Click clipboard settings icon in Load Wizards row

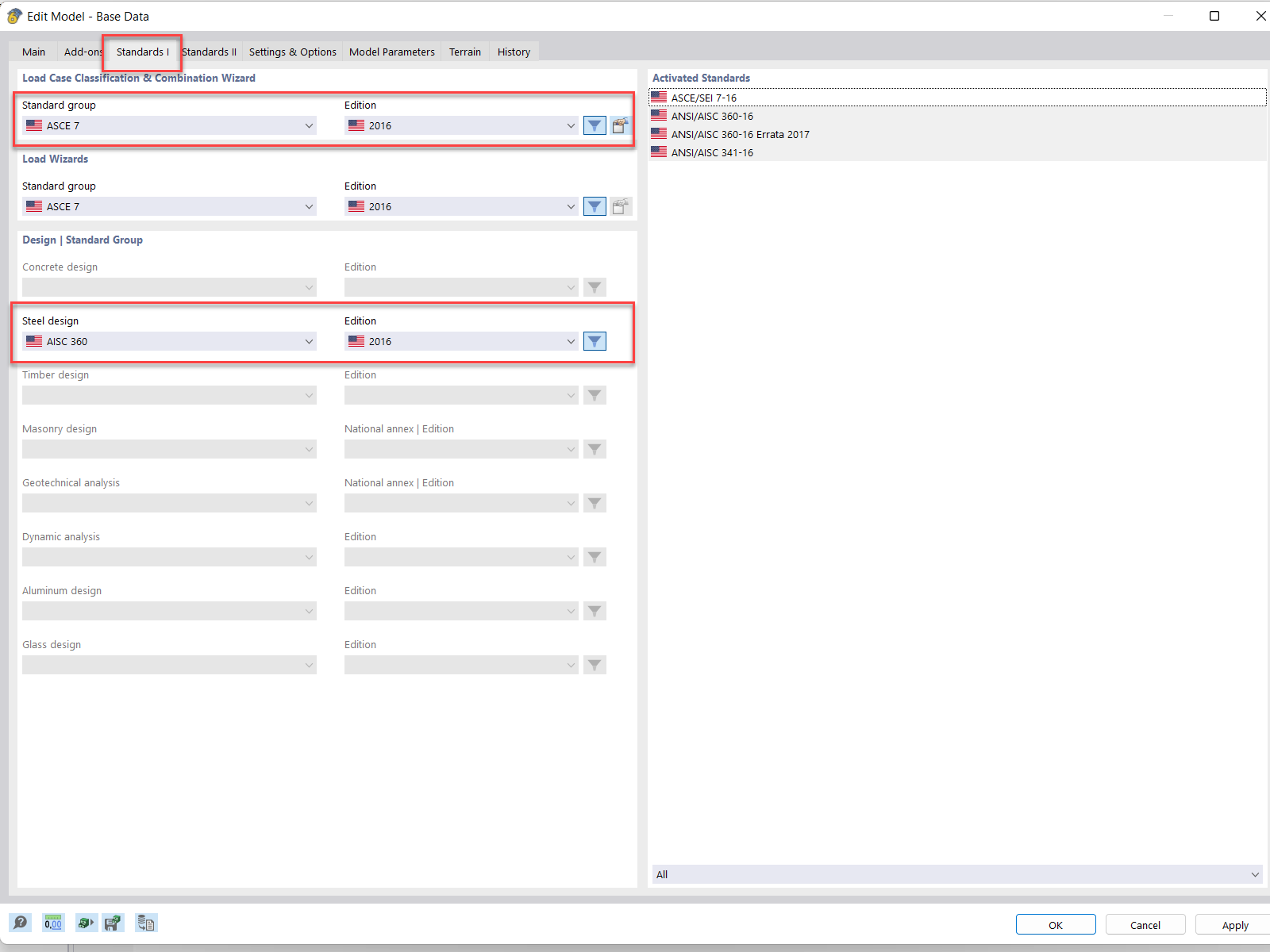coord(621,206)
